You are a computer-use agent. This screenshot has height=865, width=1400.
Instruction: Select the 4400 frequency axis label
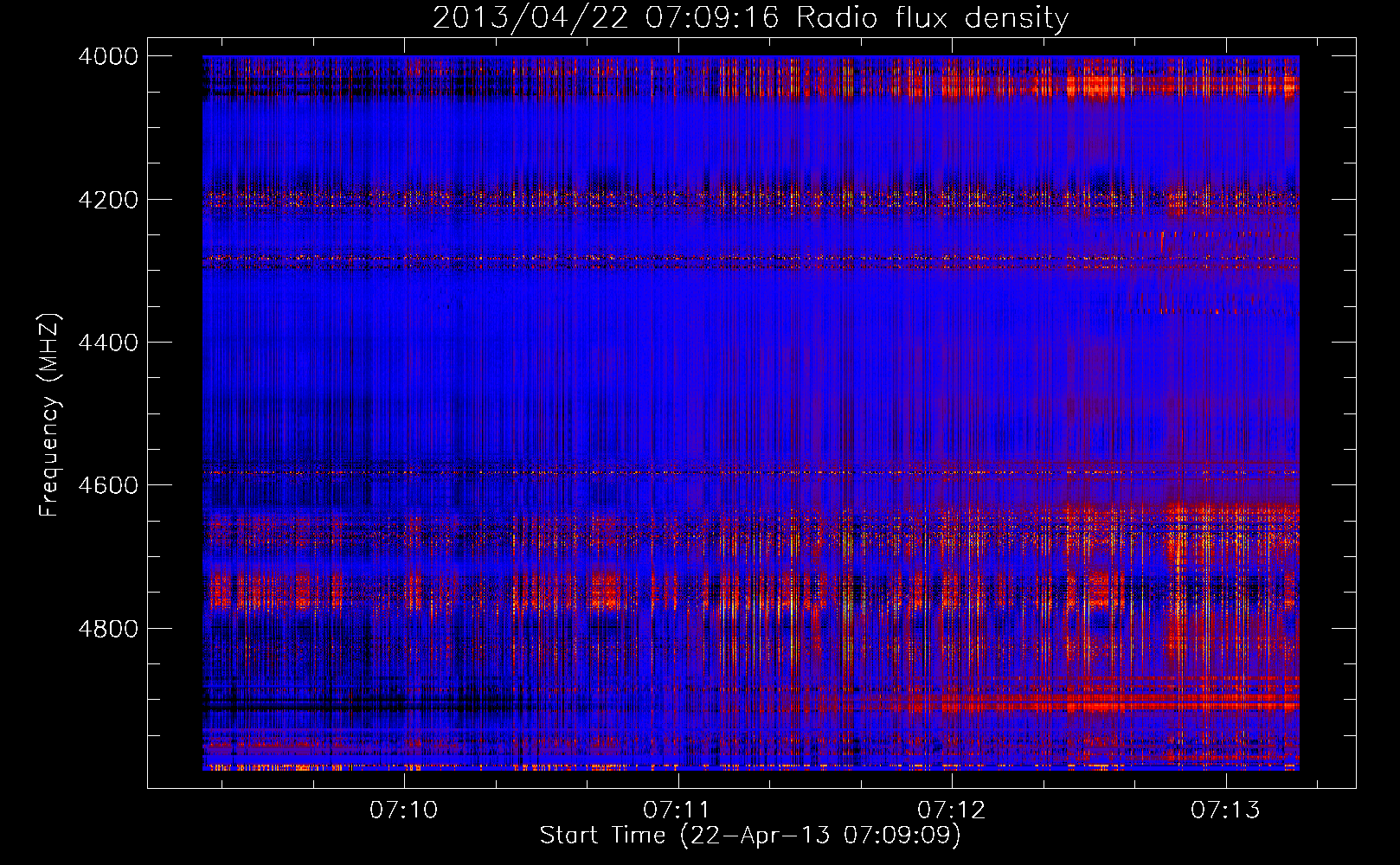point(107,343)
